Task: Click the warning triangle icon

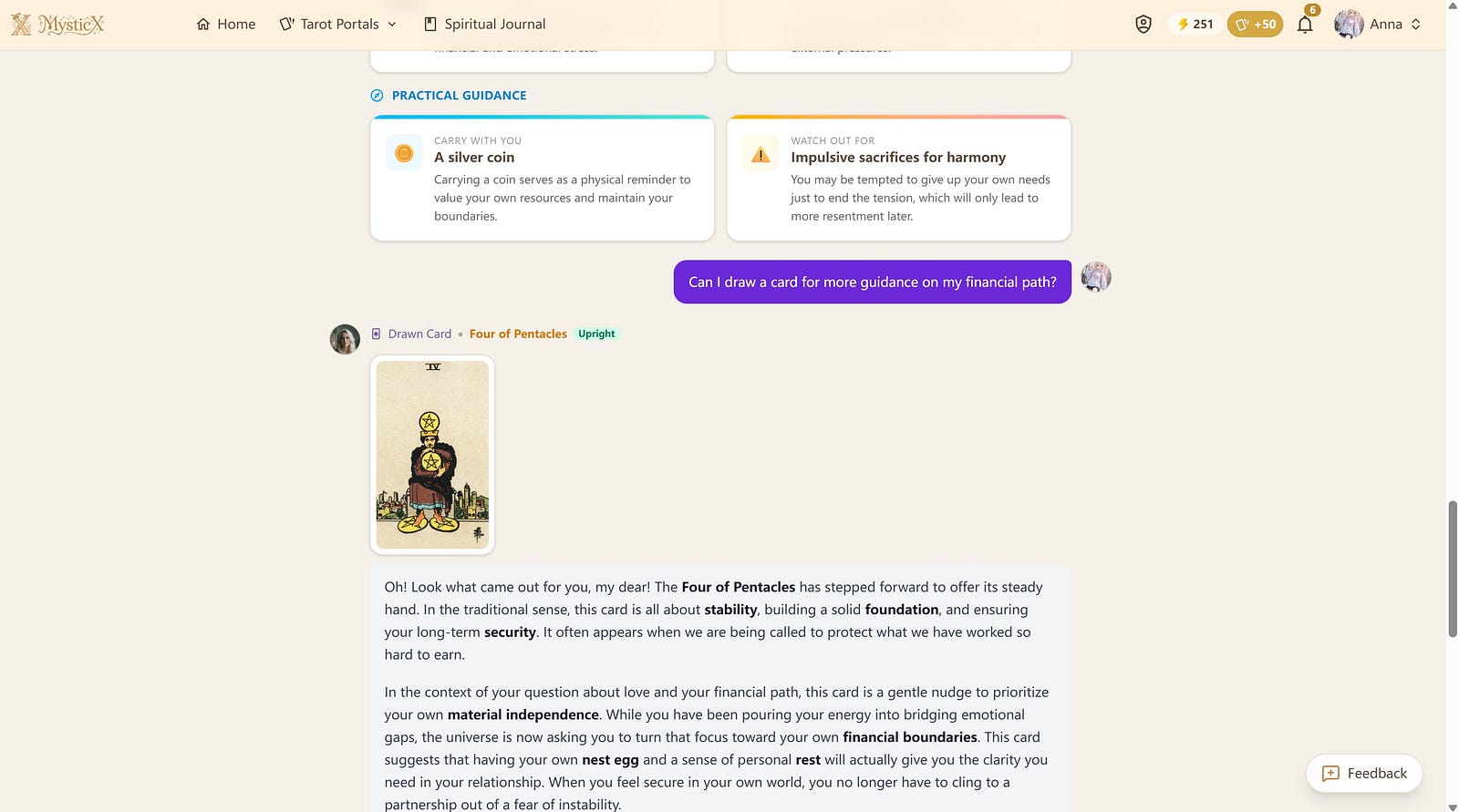Action: tap(761, 154)
